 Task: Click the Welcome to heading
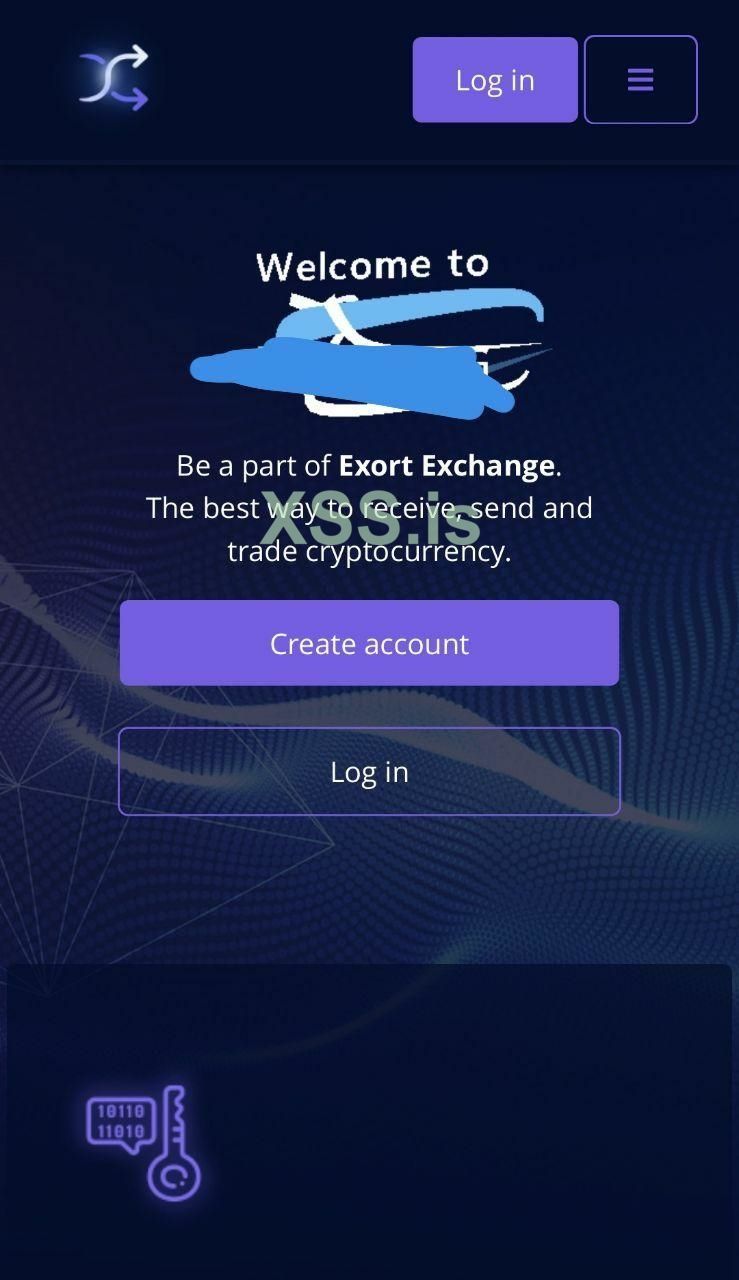[373, 266]
